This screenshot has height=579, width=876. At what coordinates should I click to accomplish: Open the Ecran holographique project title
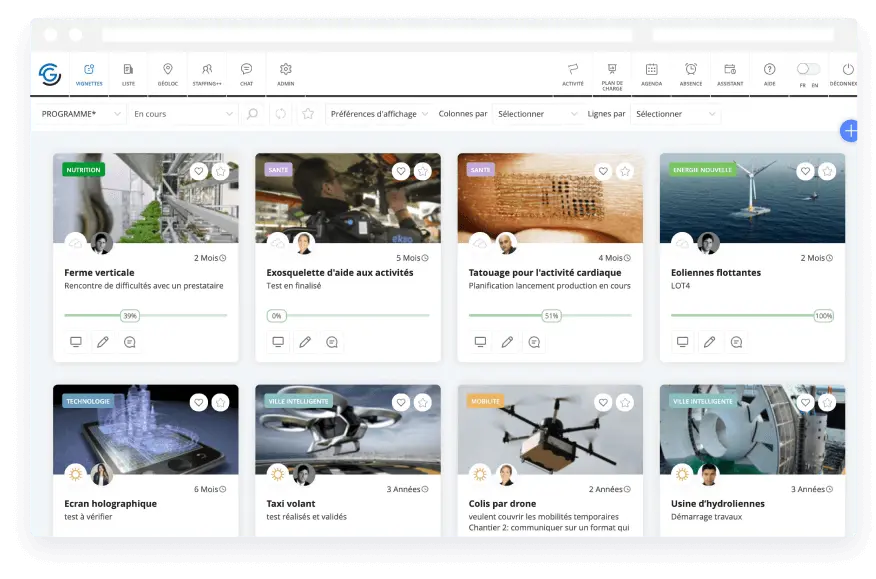pyautogui.click(x=111, y=504)
